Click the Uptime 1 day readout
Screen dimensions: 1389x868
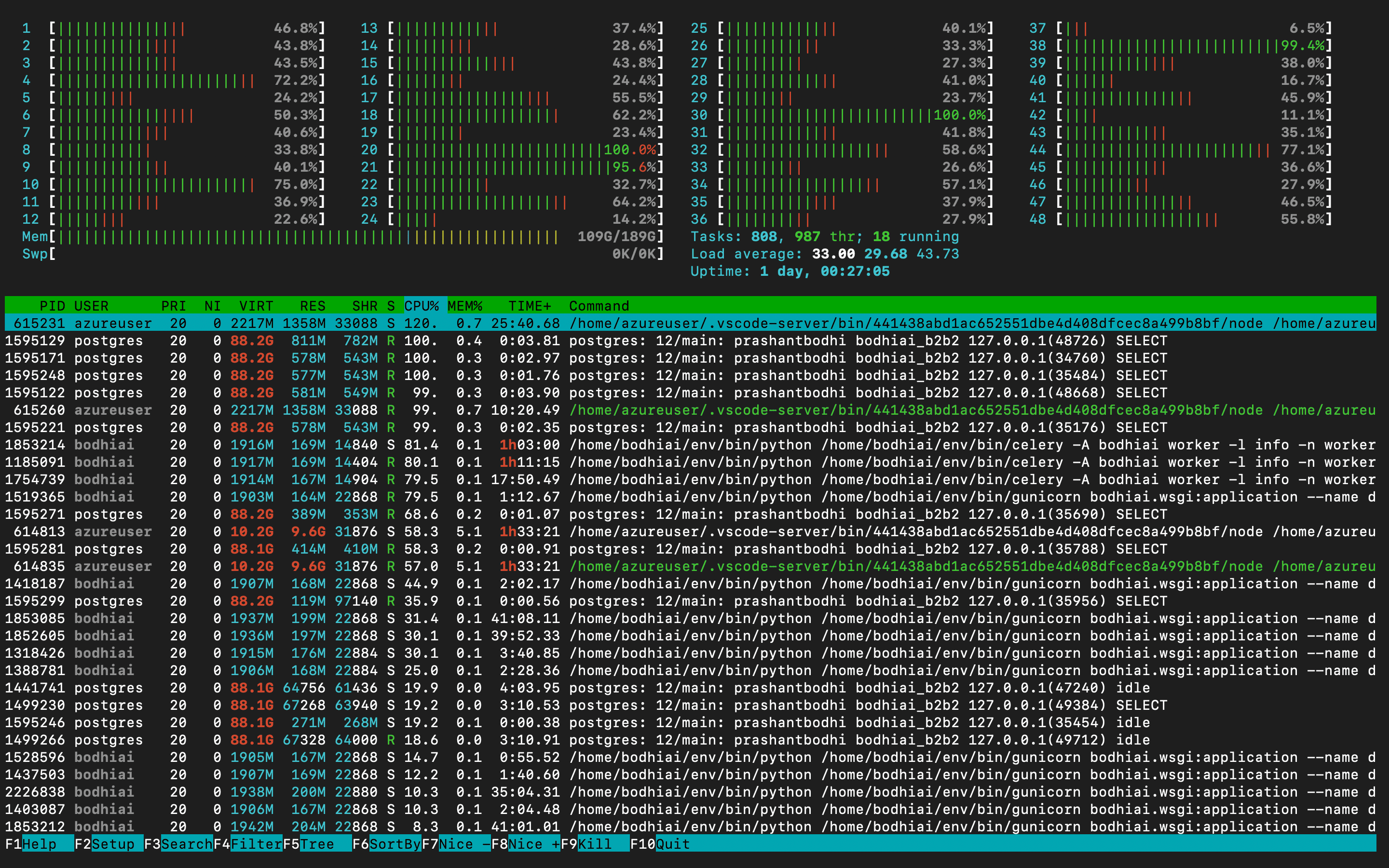[x=790, y=271]
